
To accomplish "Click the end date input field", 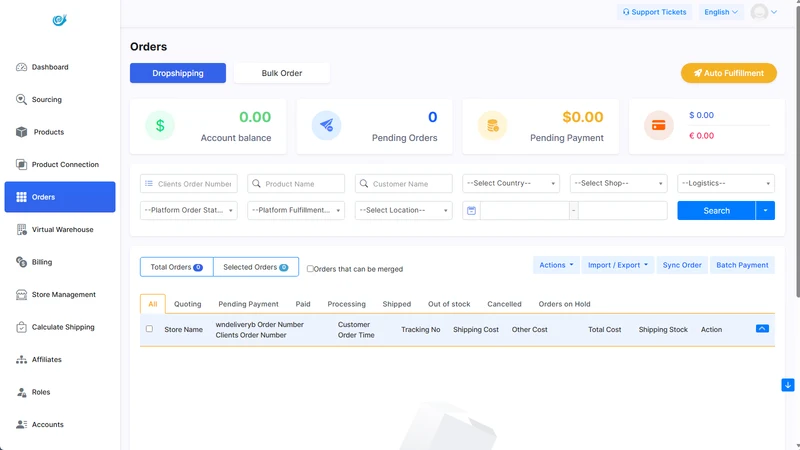I will click(x=622, y=211).
